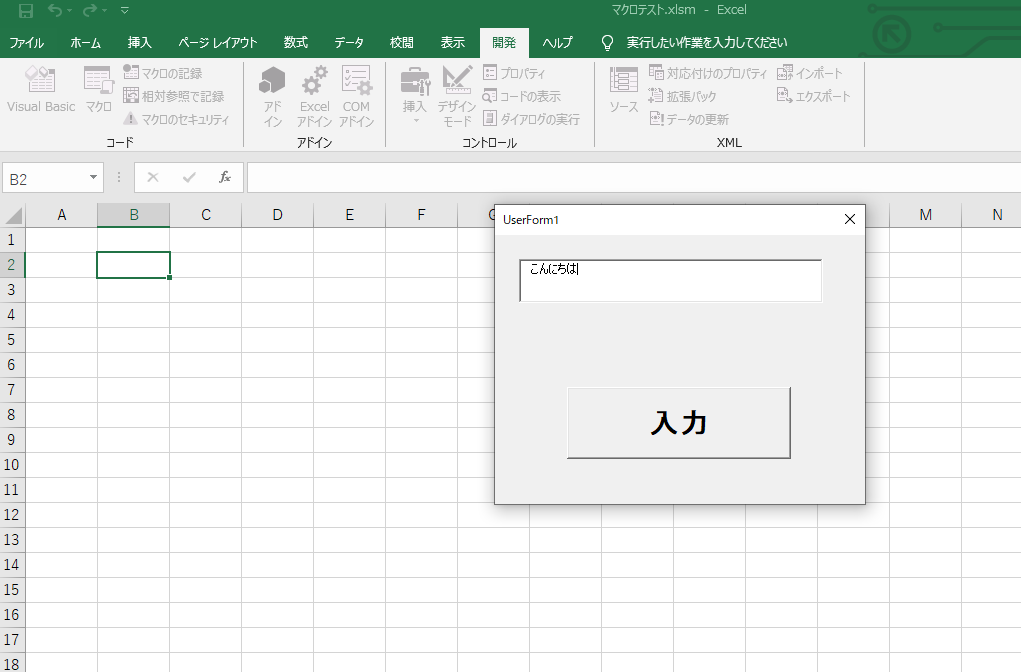1021x672 pixels.
Task: Click コードの表示 to view code
Action: [522, 96]
